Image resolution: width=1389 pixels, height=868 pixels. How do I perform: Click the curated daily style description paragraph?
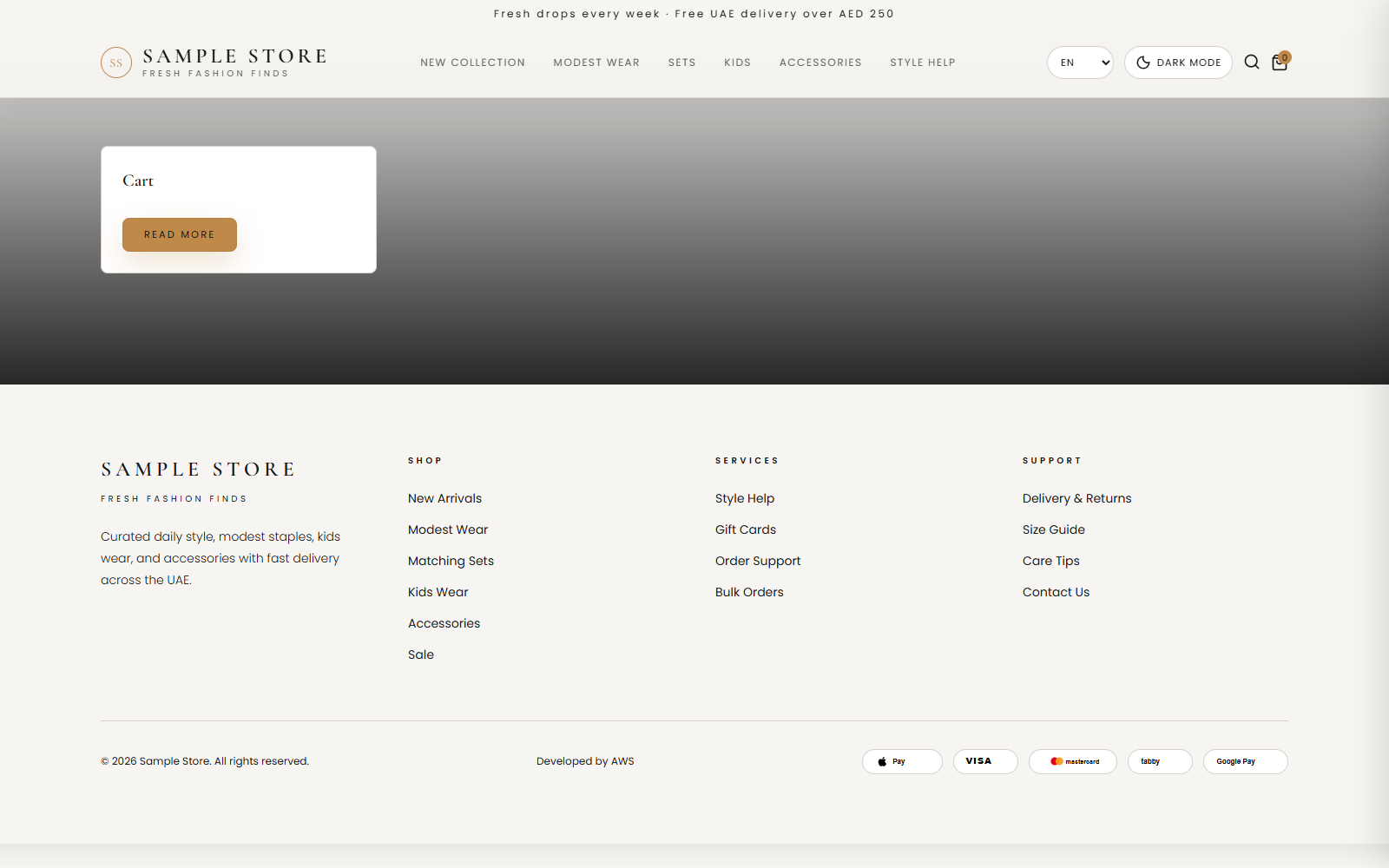point(221,558)
